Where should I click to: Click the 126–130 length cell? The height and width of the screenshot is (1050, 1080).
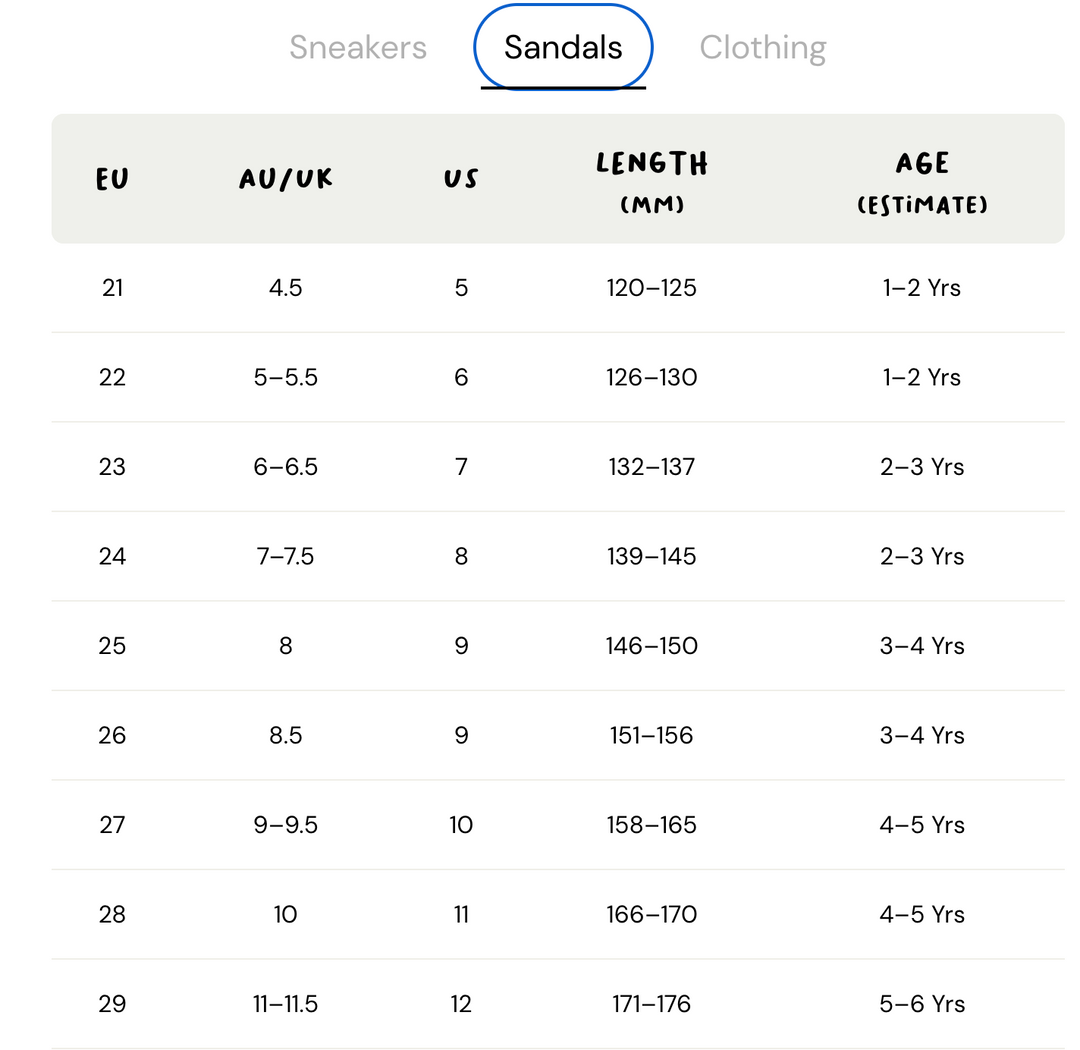pyautogui.click(x=652, y=378)
